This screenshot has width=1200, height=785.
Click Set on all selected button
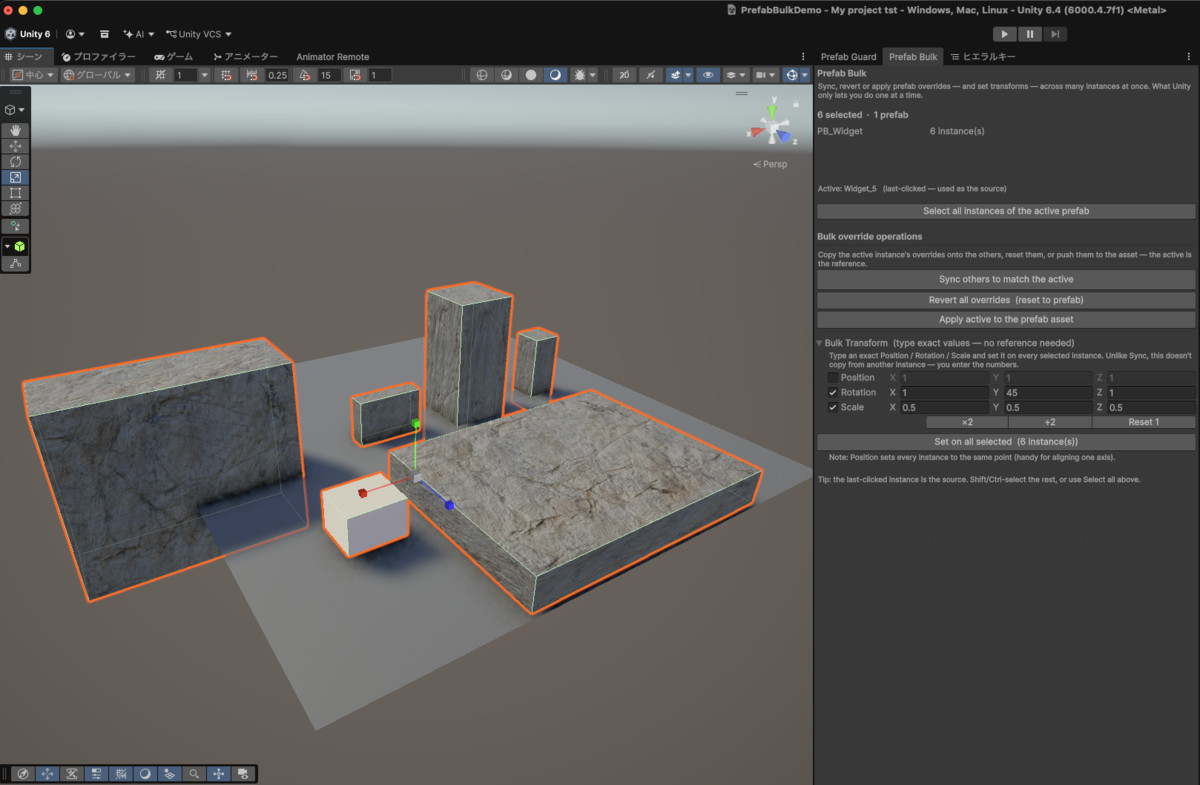tap(1006, 442)
